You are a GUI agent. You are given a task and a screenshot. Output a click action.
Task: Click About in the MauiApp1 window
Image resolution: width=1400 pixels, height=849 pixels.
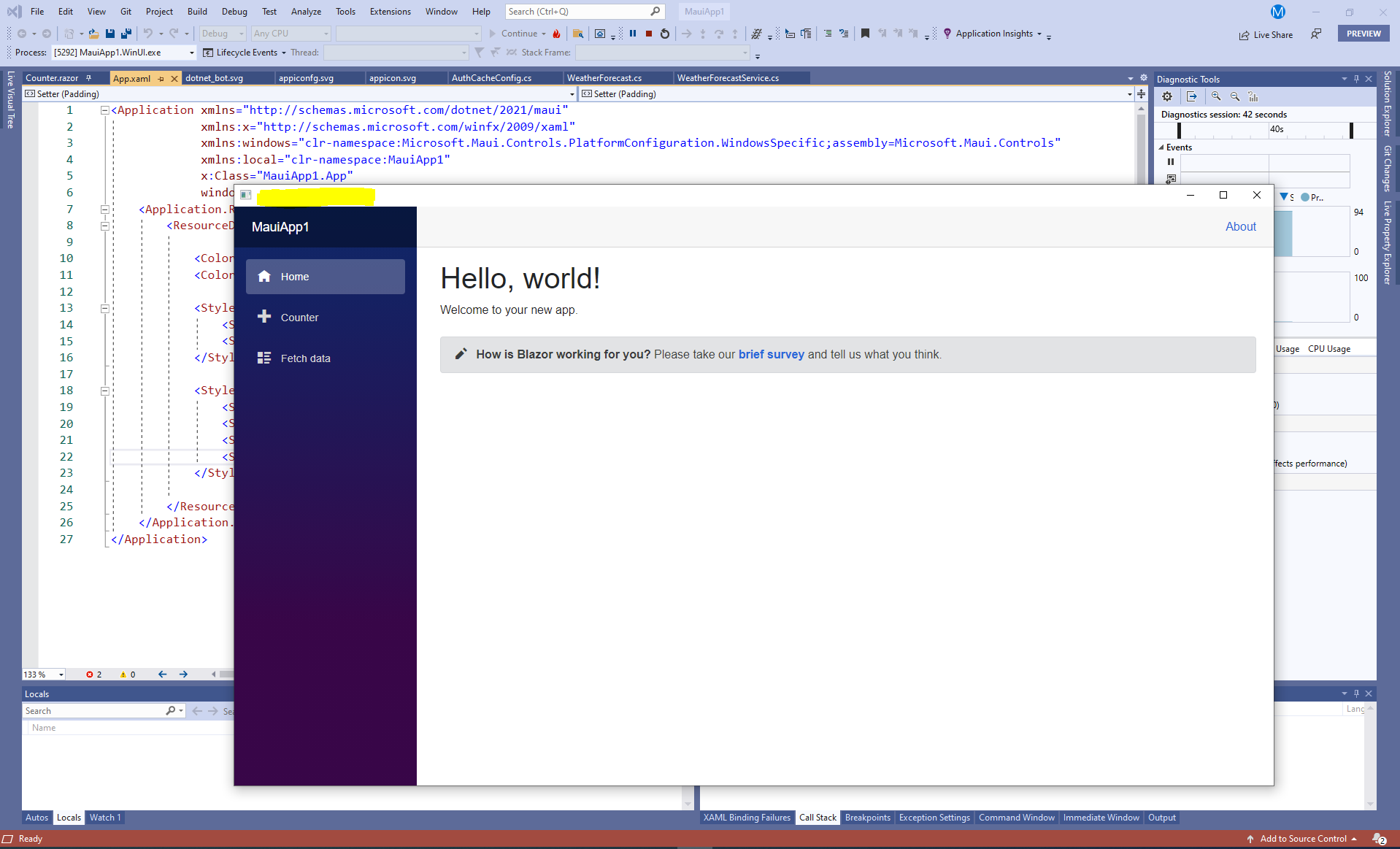click(x=1241, y=227)
